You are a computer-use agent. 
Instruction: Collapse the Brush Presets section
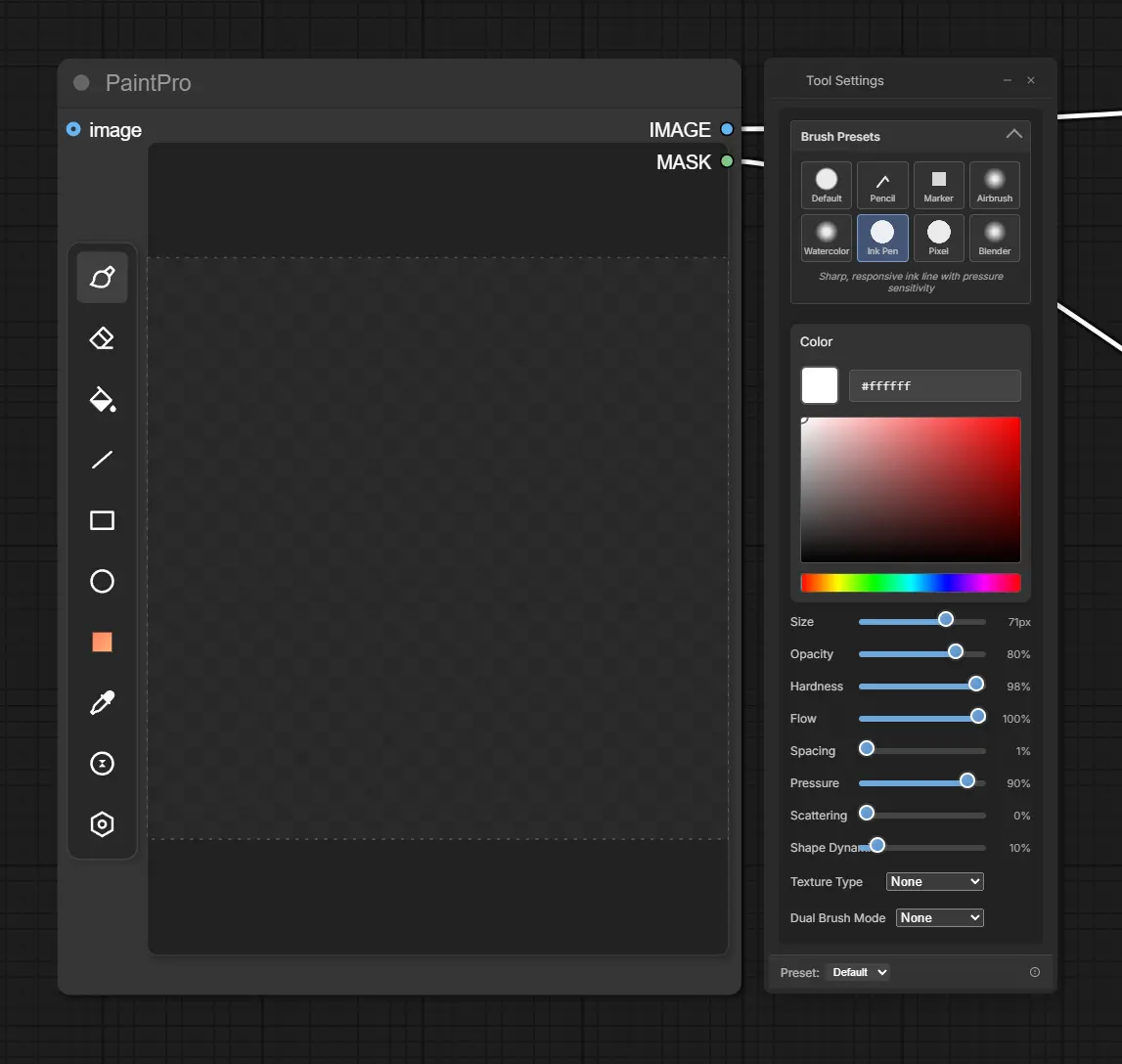click(x=1013, y=135)
